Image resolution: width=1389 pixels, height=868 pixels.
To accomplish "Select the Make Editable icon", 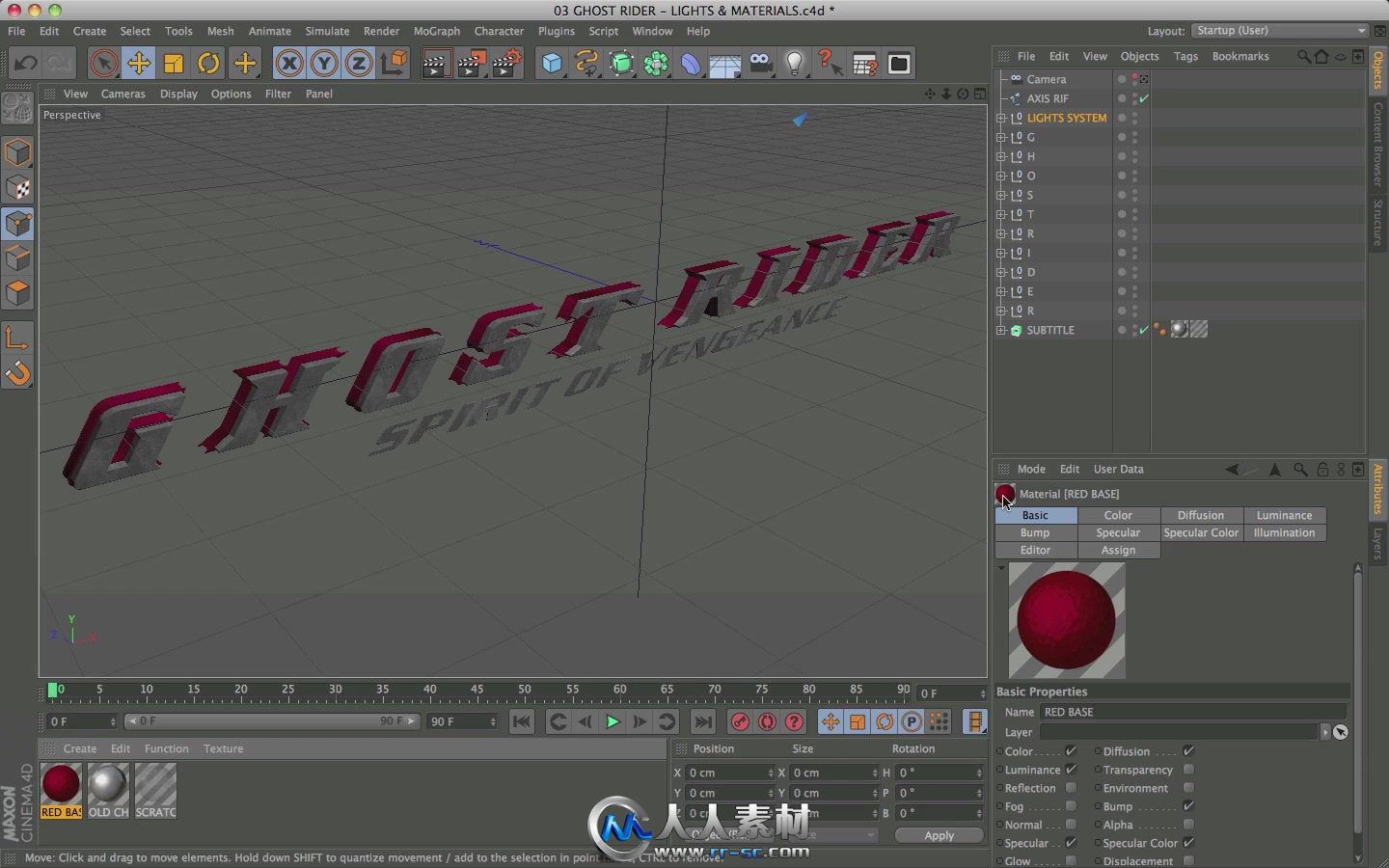I will pyautogui.click(x=17, y=108).
